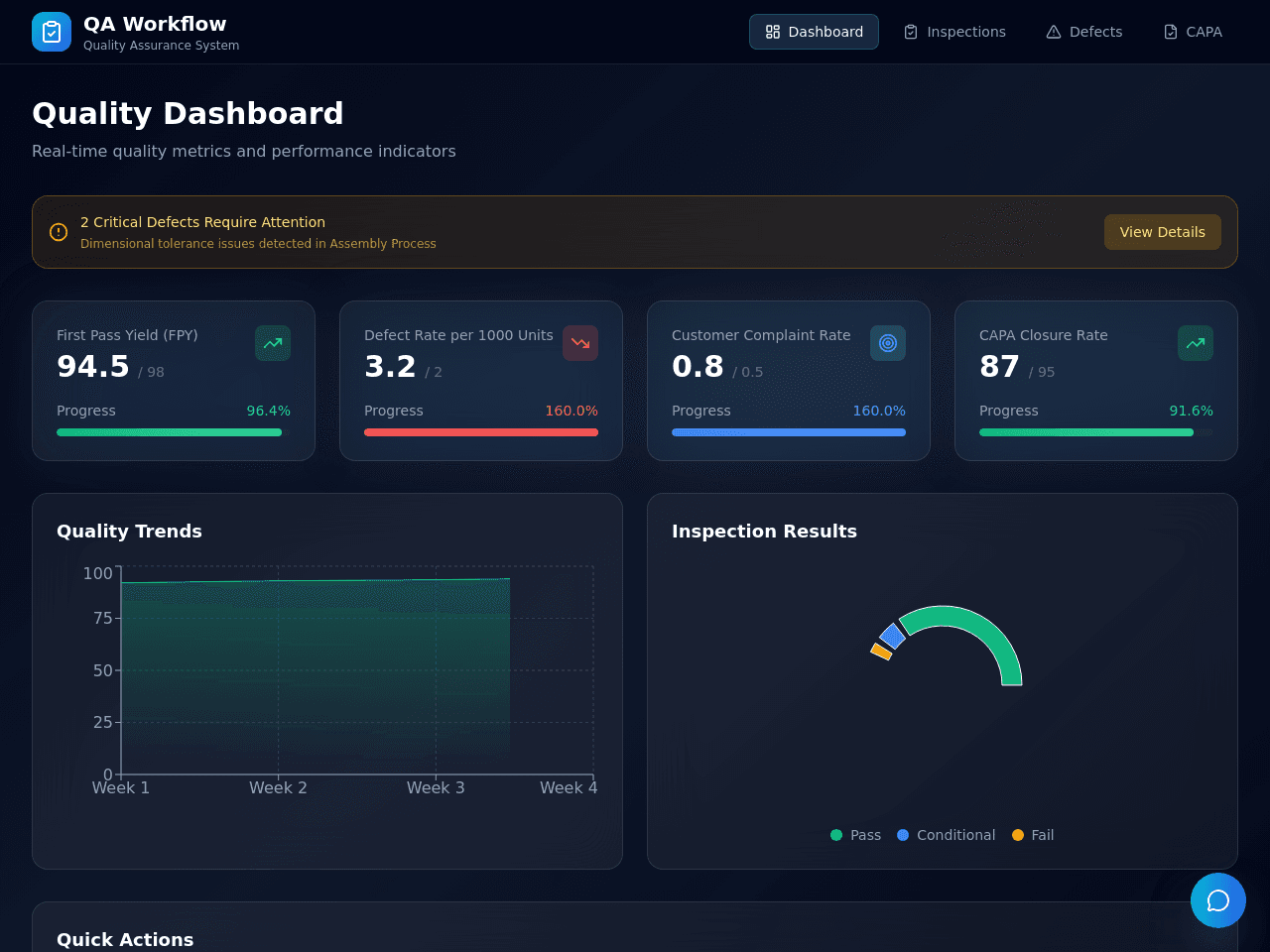This screenshot has width=1270, height=952.
Task: Click the orange Fail legend dot
Action: click(x=1018, y=835)
